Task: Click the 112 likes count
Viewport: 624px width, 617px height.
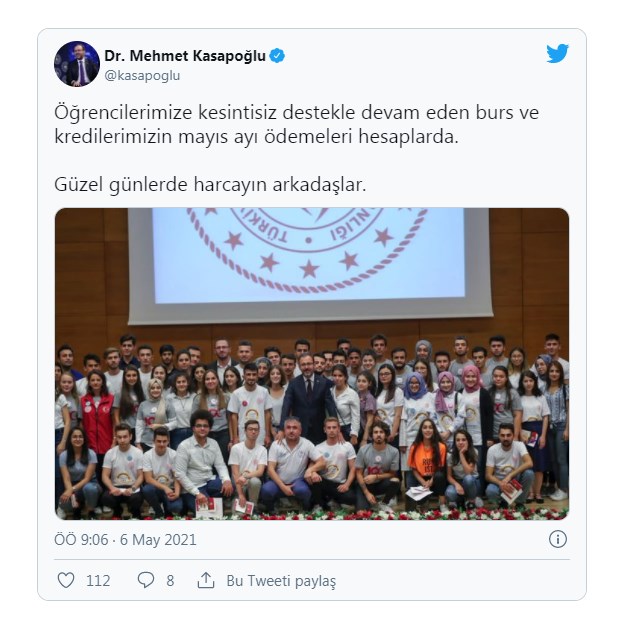Action: [x=98, y=581]
